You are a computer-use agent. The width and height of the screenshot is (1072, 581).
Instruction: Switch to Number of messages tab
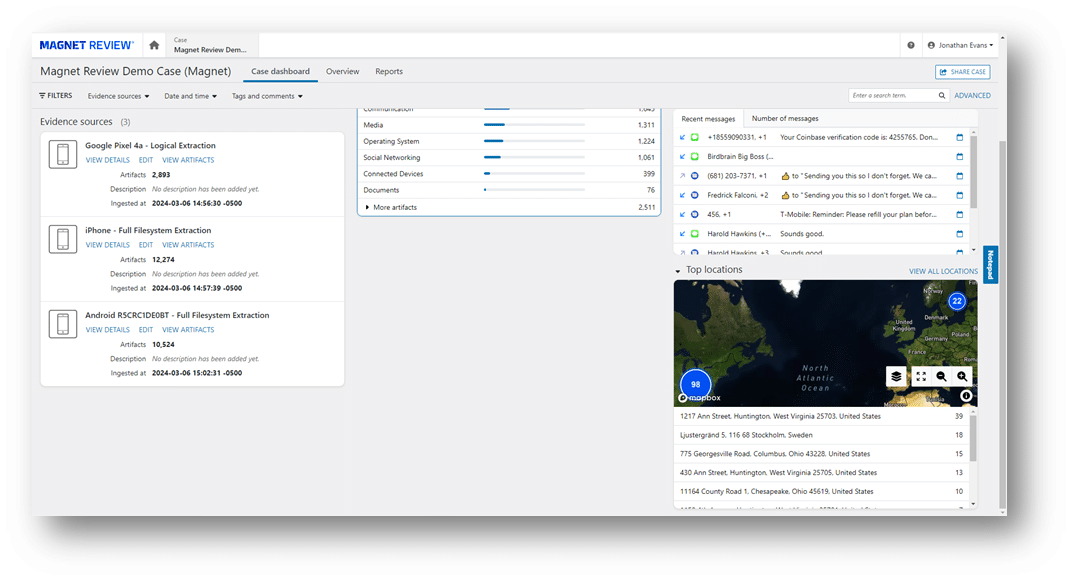(x=785, y=119)
